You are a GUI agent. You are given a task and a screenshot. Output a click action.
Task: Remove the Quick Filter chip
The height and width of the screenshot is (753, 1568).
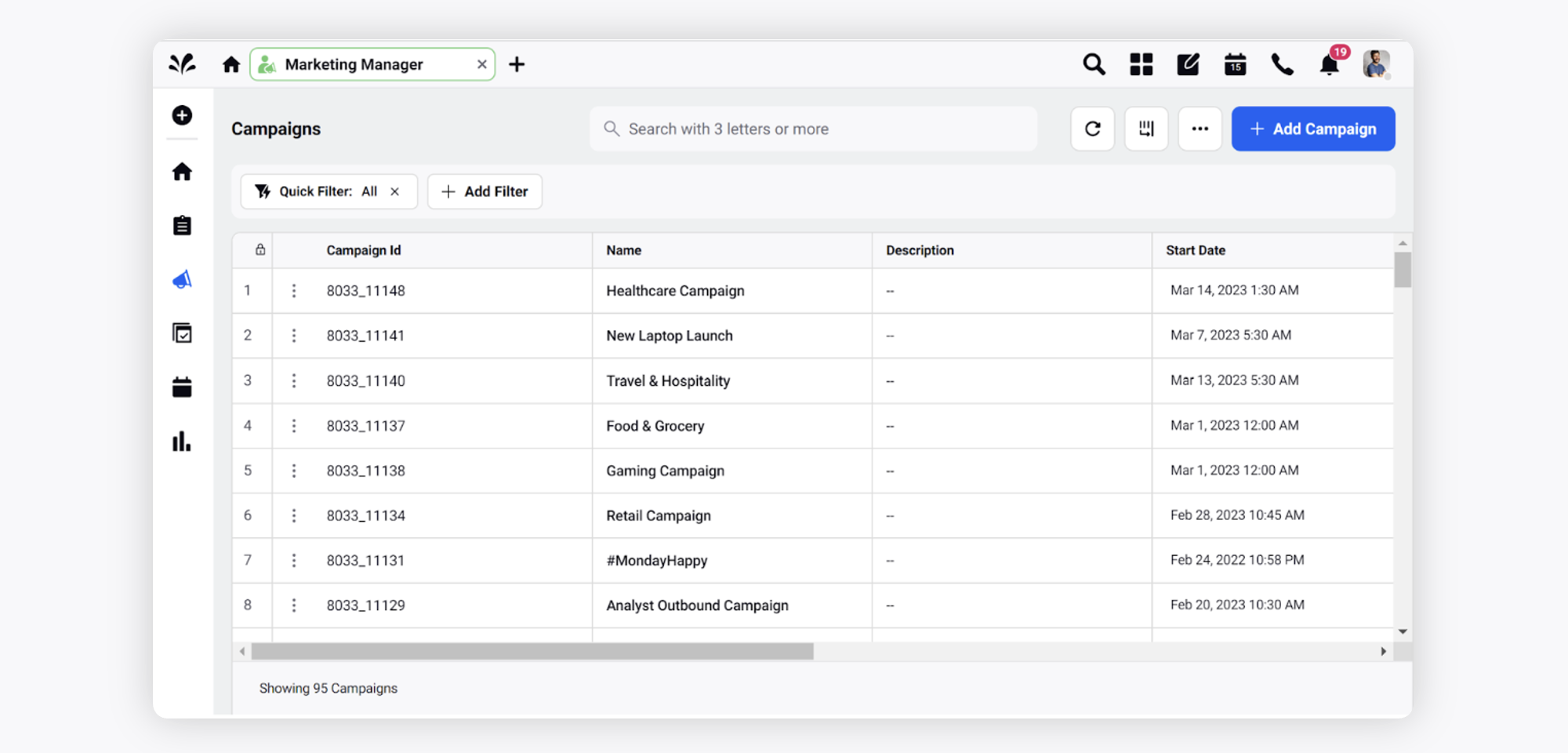coord(395,191)
